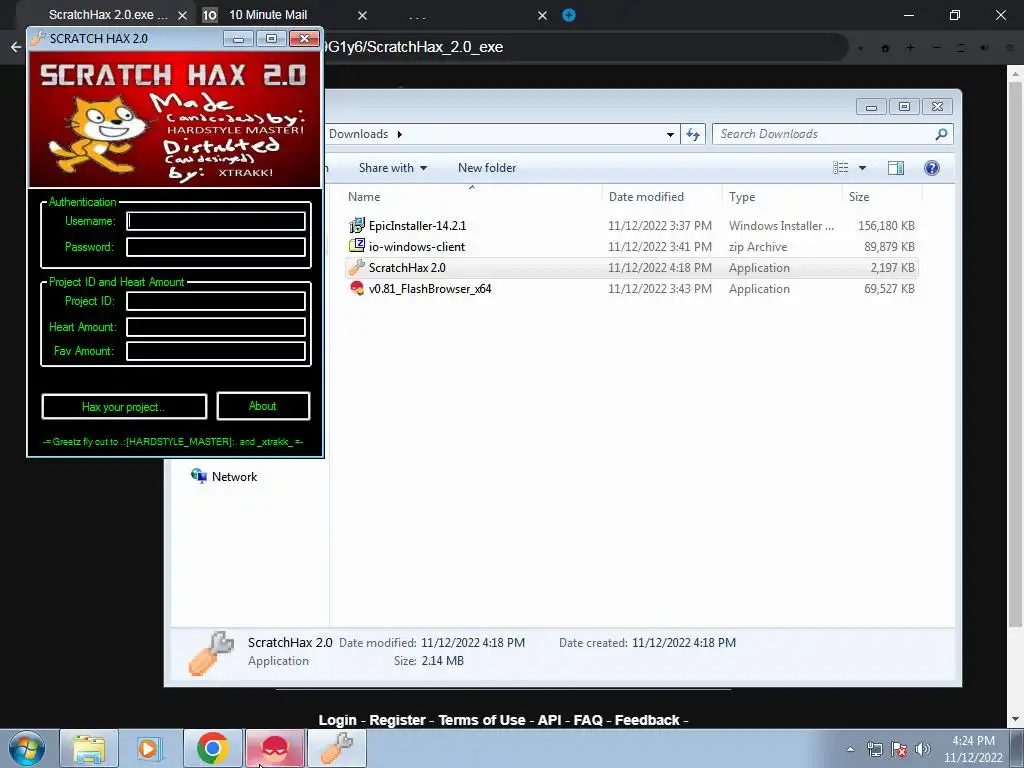Open the API link in page footer
The image size is (1024, 768).
(549, 720)
